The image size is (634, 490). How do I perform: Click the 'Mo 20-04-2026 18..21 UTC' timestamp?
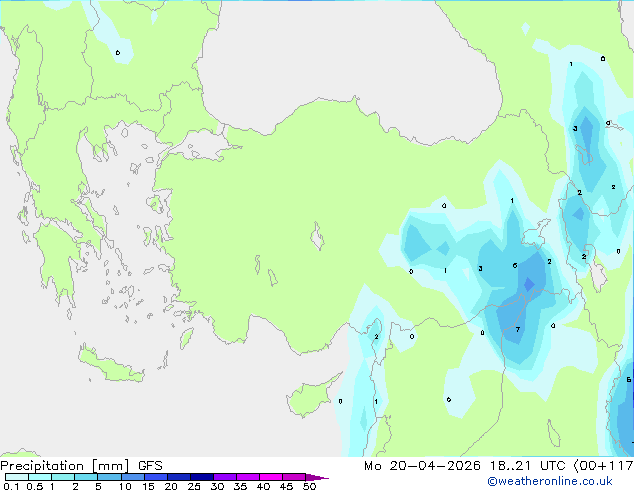tap(467, 466)
